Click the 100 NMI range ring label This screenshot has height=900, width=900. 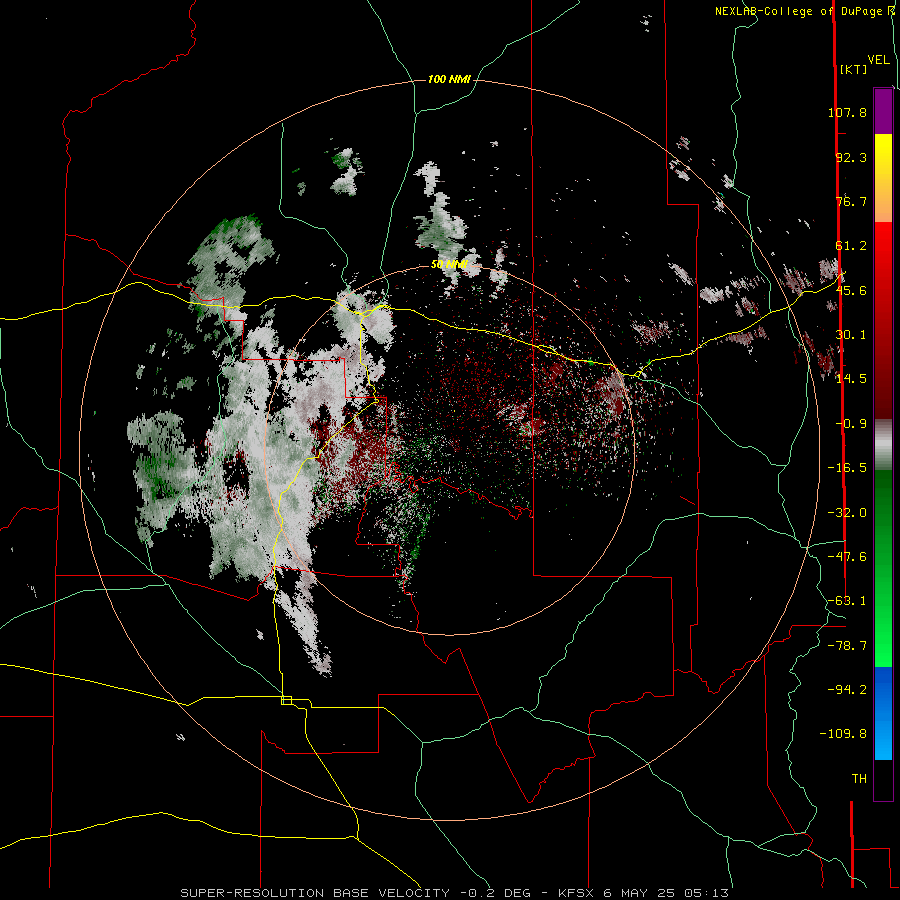[449, 79]
